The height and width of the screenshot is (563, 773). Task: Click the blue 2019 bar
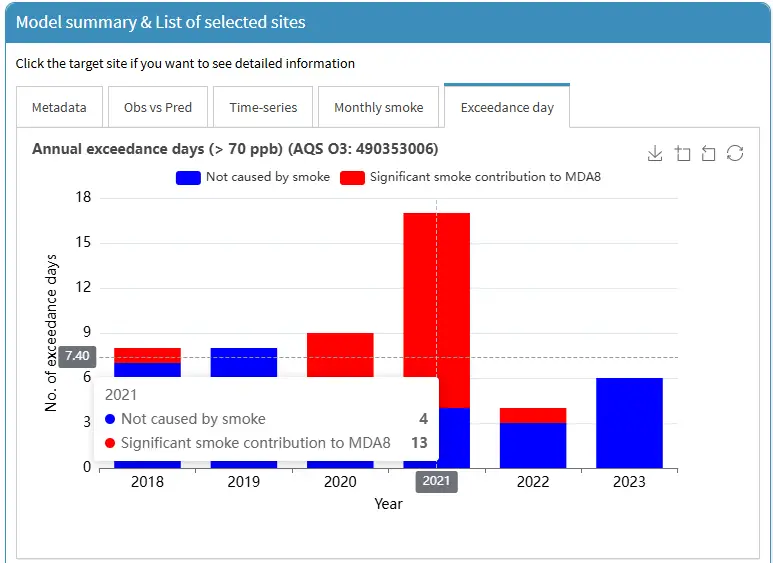point(243,362)
